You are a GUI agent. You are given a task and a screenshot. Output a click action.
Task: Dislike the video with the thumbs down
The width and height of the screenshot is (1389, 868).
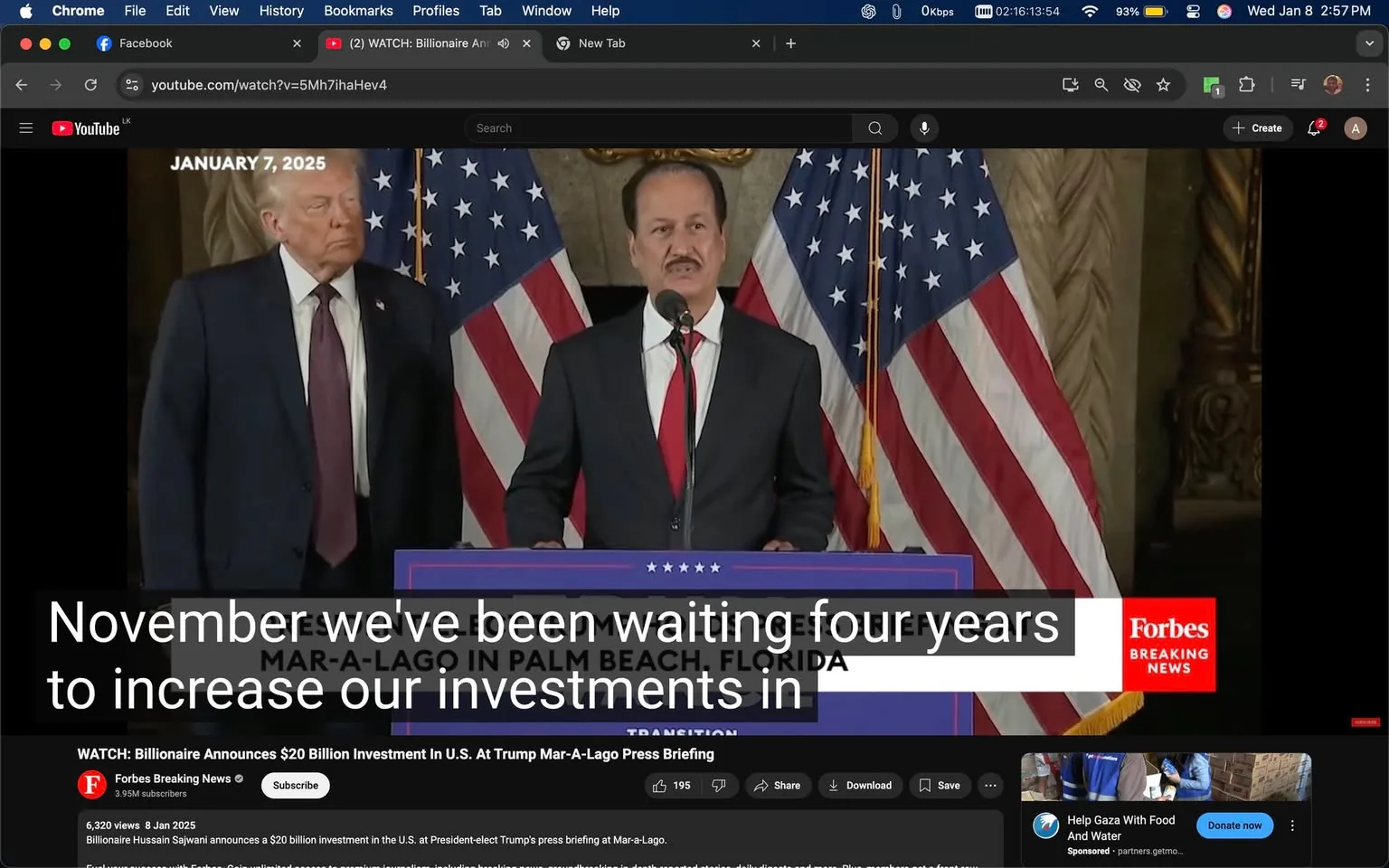719,785
